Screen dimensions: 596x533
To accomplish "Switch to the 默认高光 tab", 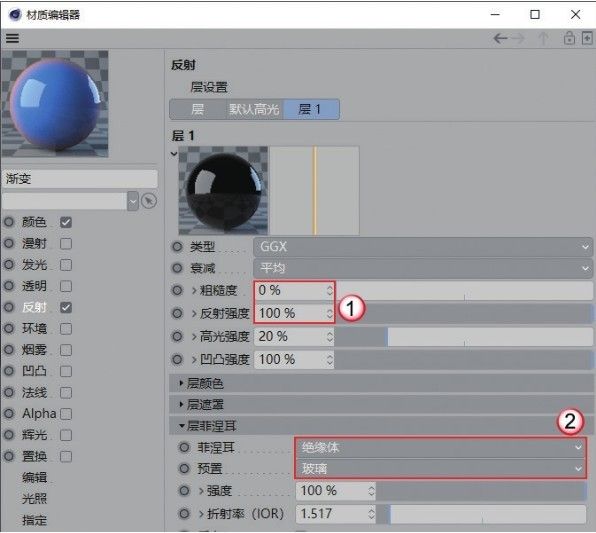I will (x=254, y=109).
